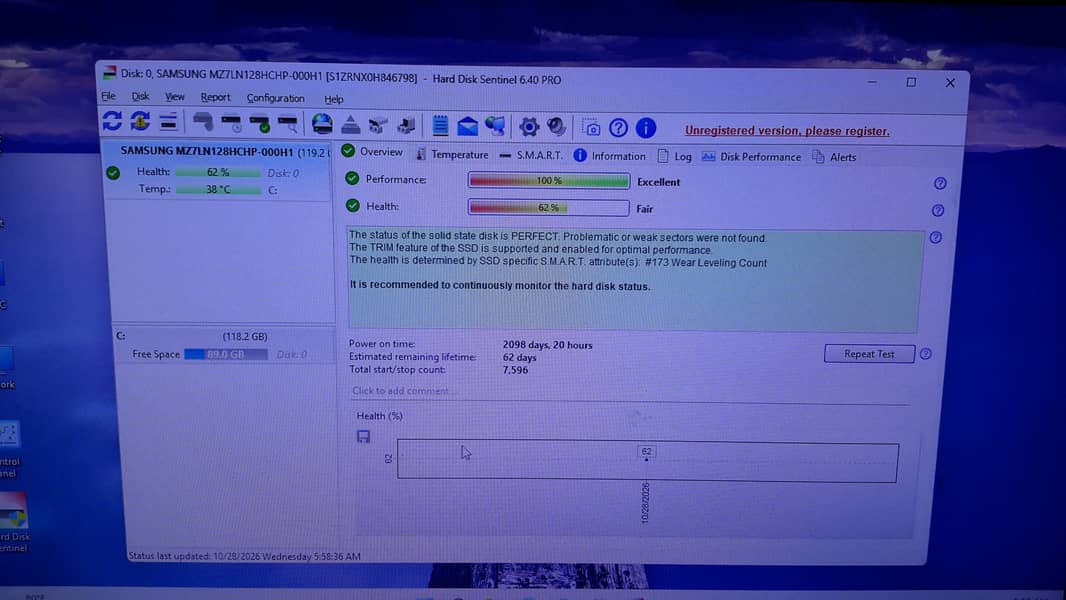Viewport: 1066px width, 600px height.
Task: Click the Health 62 % bar in Overview
Action: [x=548, y=207]
